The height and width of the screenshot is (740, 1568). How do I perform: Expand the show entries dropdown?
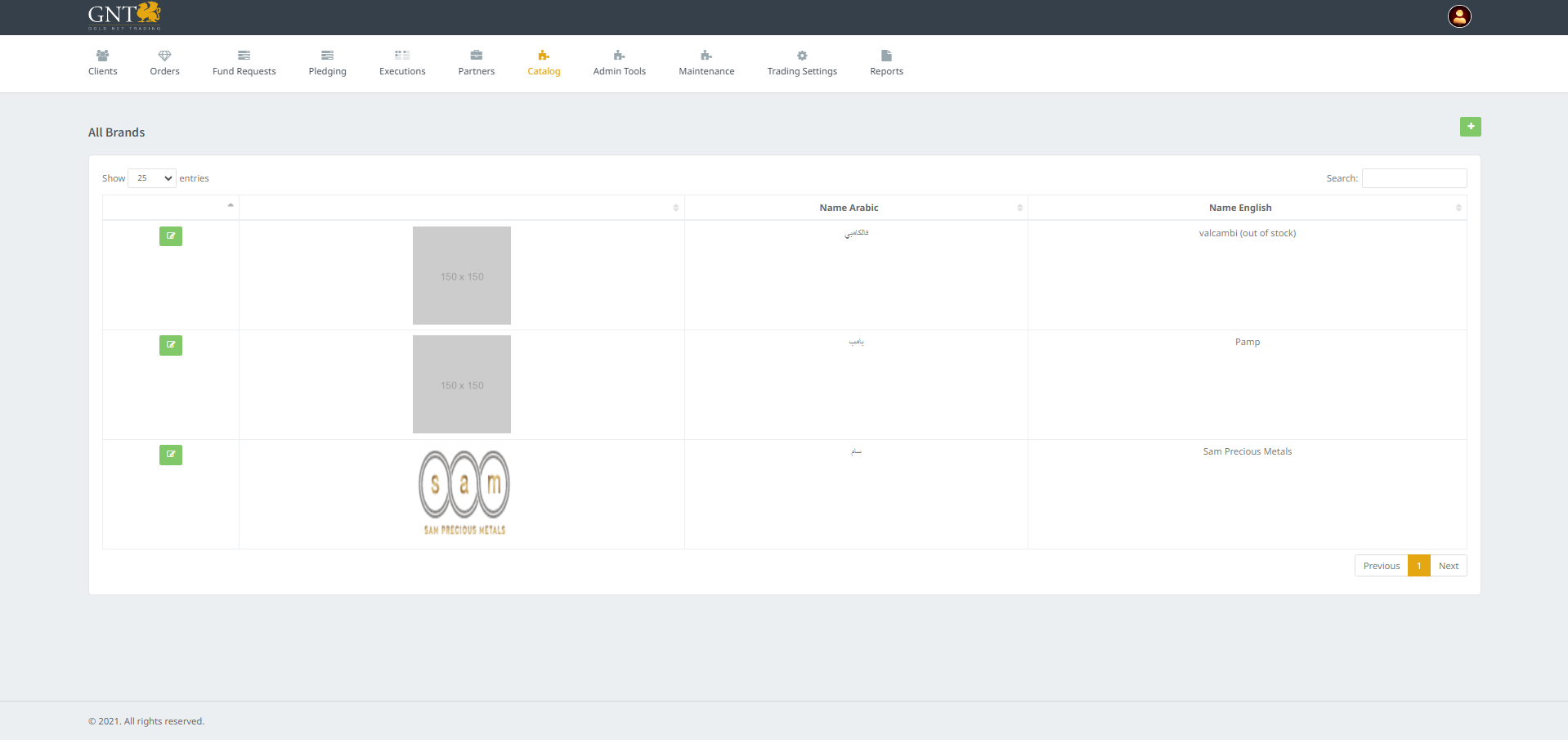(x=152, y=178)
